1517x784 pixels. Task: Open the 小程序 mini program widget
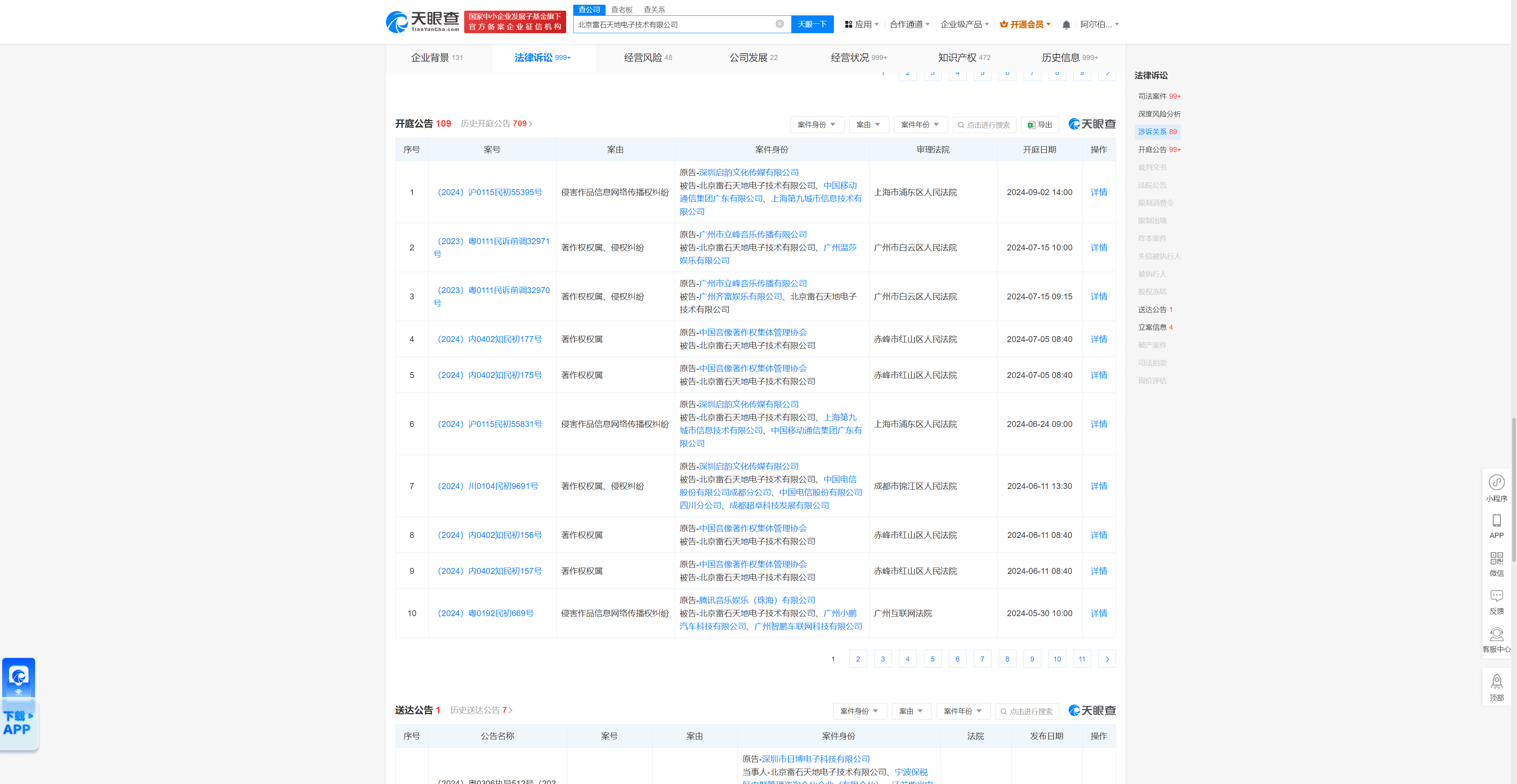(1496, 488)
